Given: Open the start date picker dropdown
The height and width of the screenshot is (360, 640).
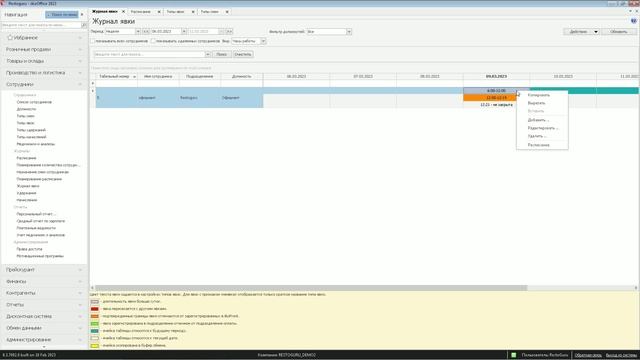Looking at the screenshot, I should [x=184, y=31].
